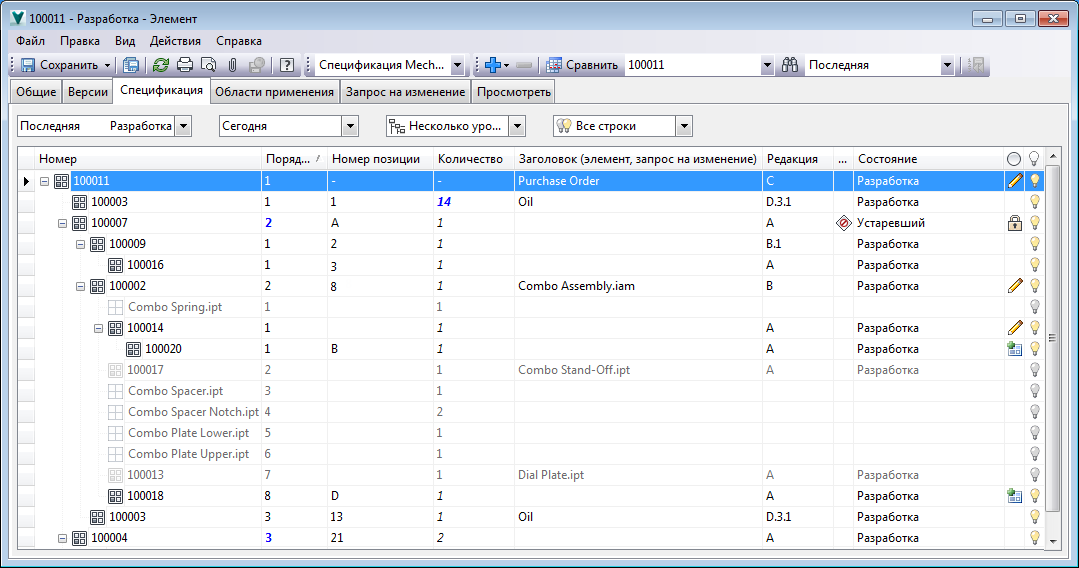The height and width of the screenshot is (568, 1079).
Task: Collapse the 100014 tree node
Action: [98, 328]
